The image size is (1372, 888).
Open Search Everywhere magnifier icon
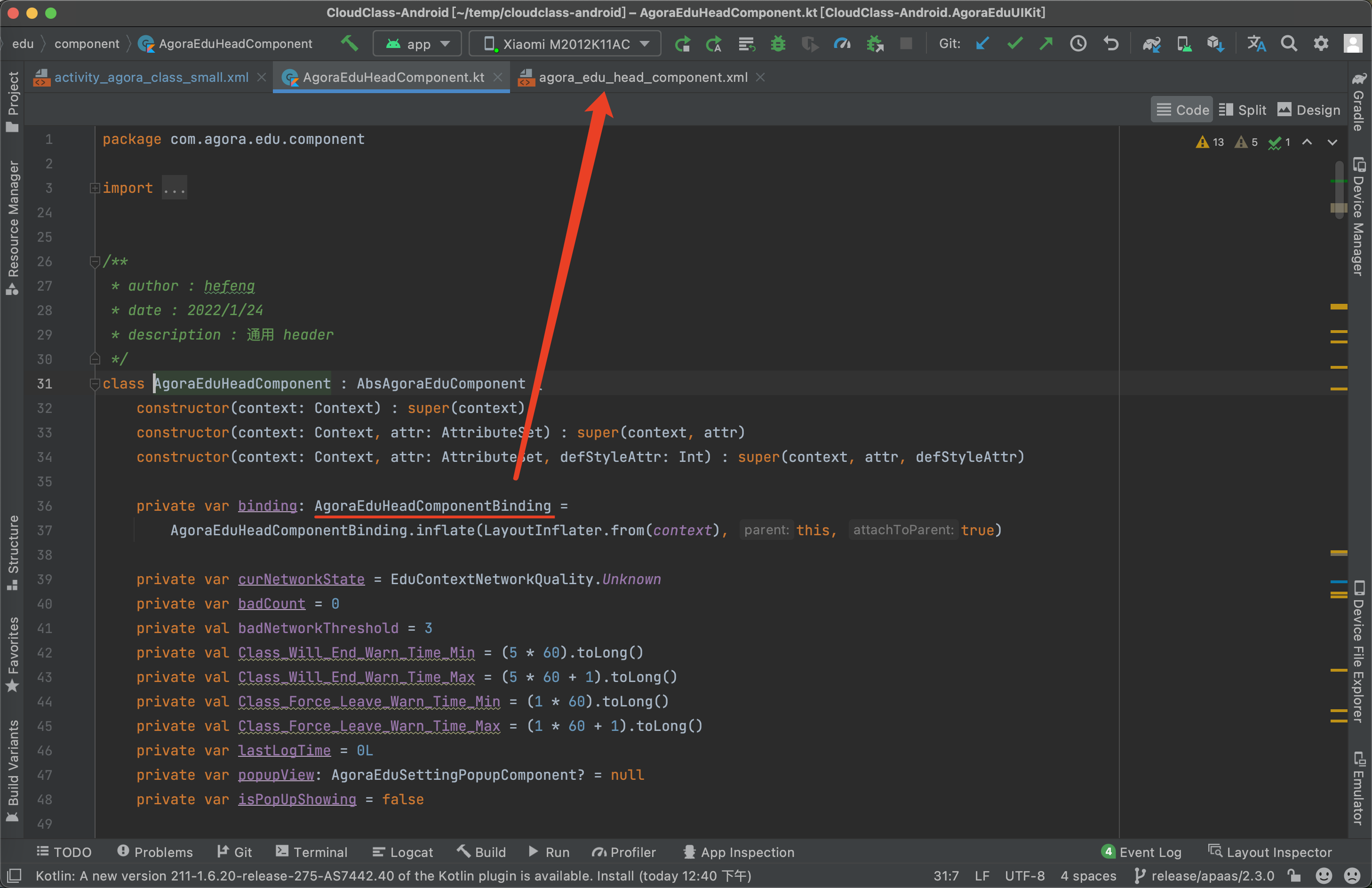[1289, 44]
